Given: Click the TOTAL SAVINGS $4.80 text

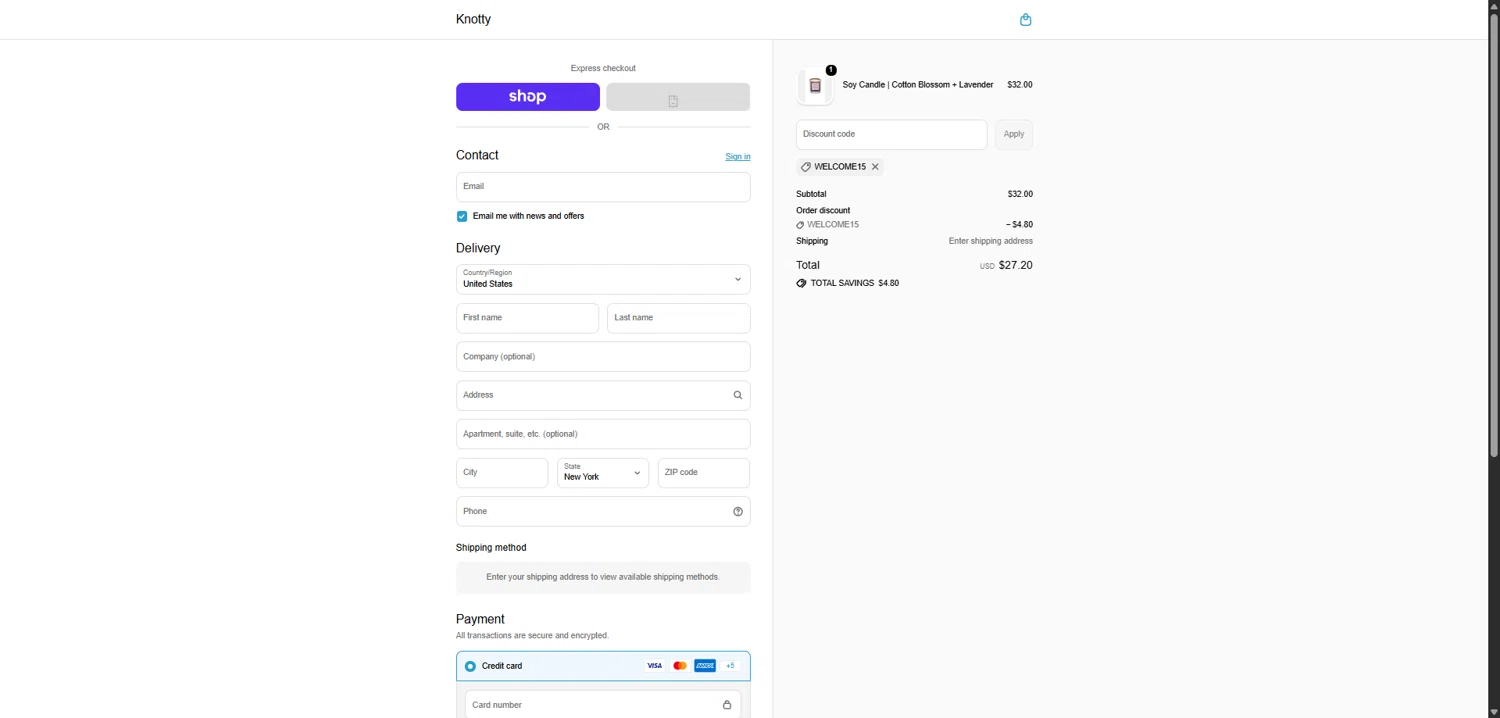Looking at the screenshot, I should (x=855, y=283).
